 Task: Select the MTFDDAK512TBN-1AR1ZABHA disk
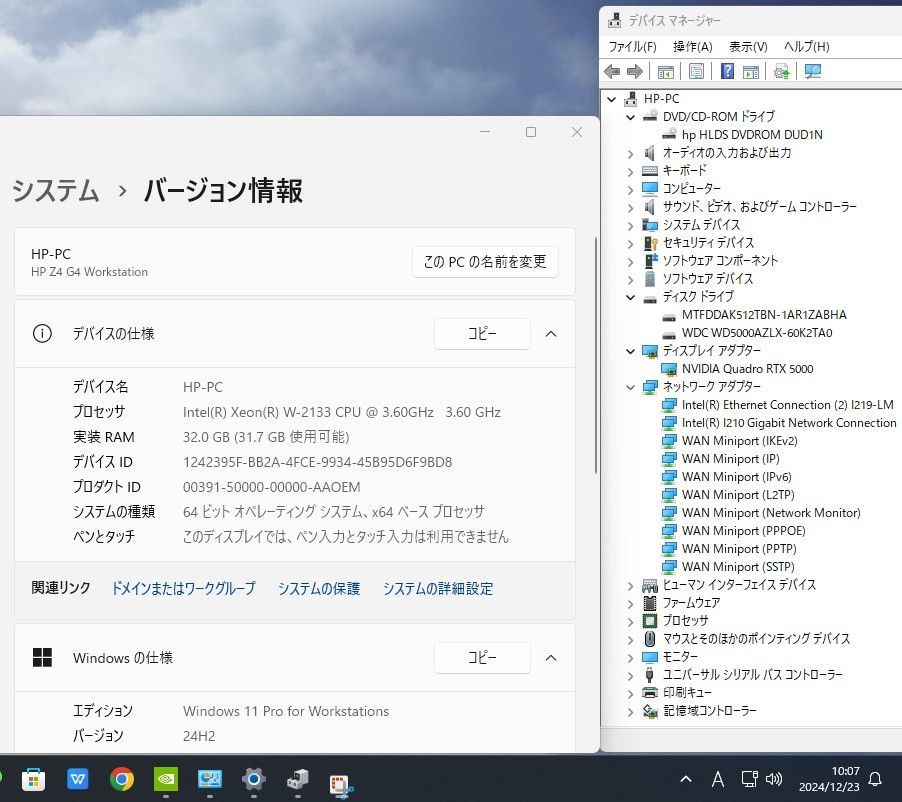point(763,315)
